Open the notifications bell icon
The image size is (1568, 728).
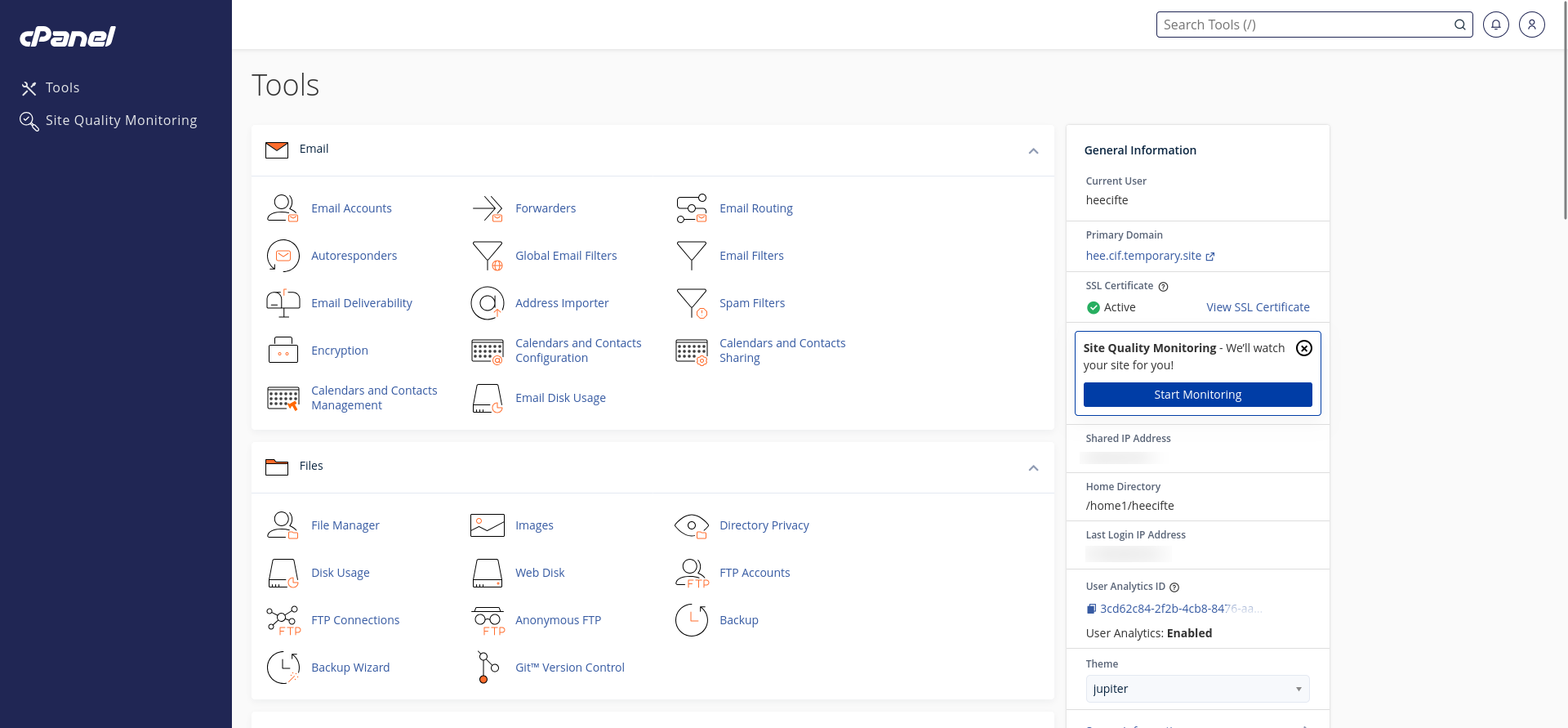pyautogui.click(x=1496, y=25)
